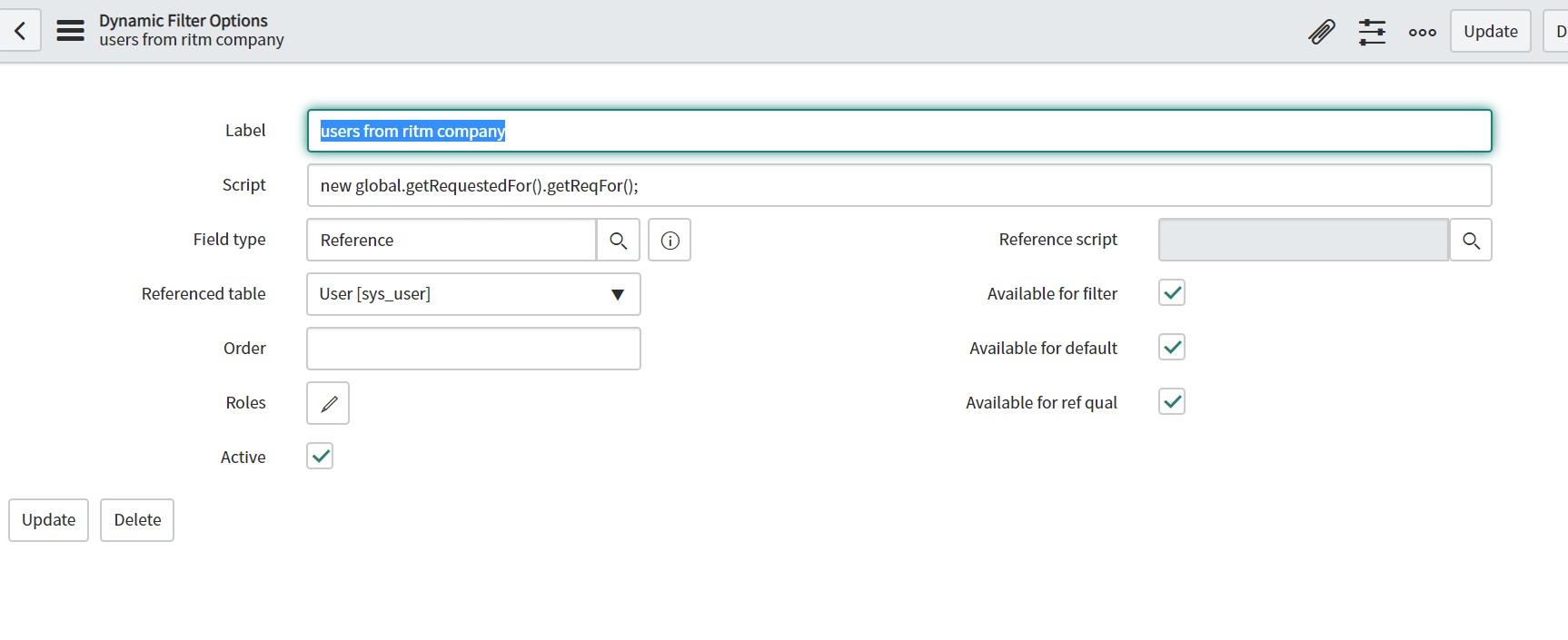Toggle the Active checkbox
The image size is (1568, 640).
pyautogui.click(x=320, y=456)
